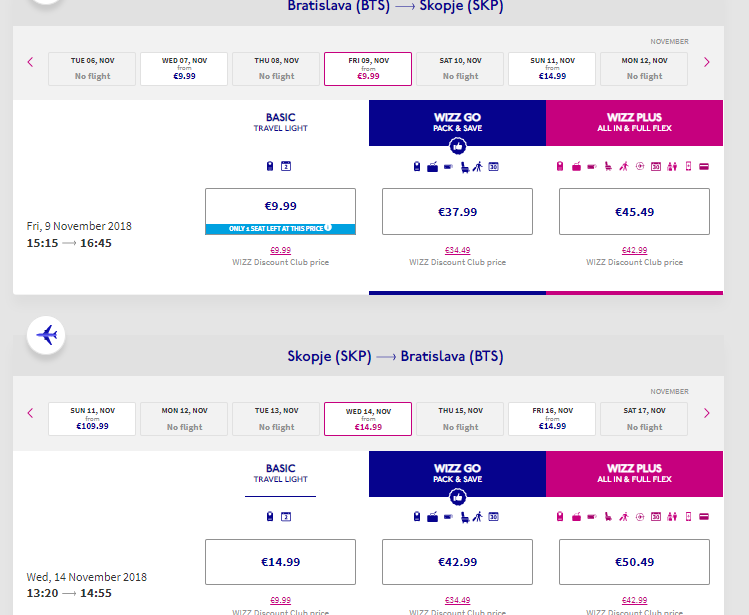Click the info icon on the seat-left banner

[328, 228]
